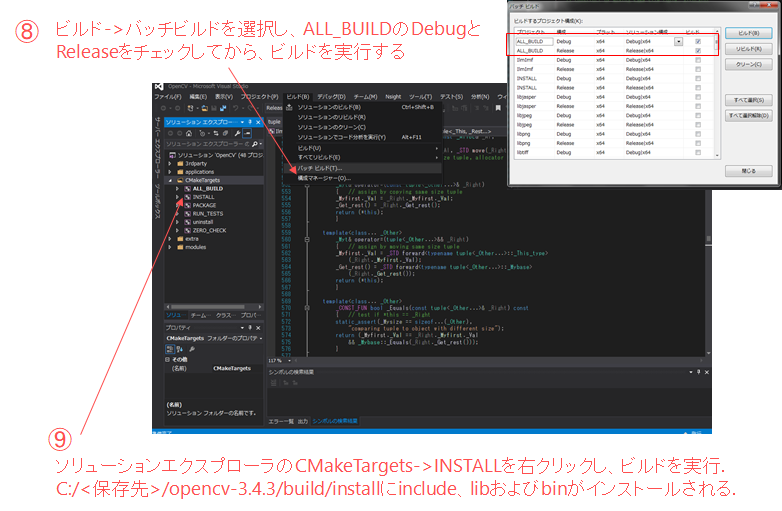Click the Property Pages wrench icon in Properties panel
Viewport: 782px width, 511px height.
pyautogui.click(x=192, y=349)
